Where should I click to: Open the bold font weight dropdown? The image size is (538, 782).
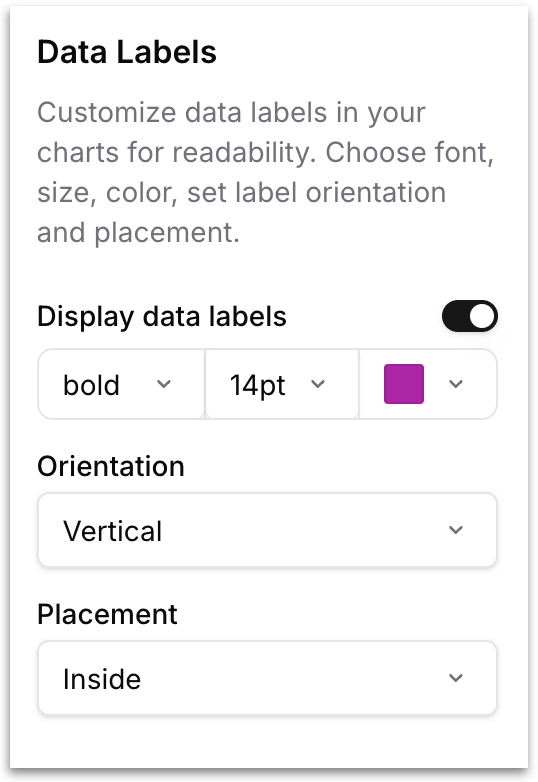(121, 384)
